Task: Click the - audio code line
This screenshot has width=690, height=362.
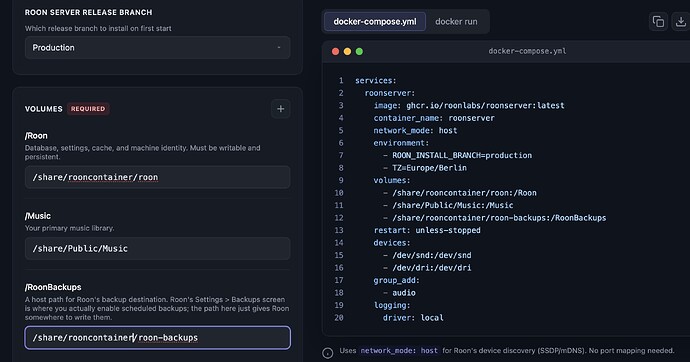Action: click(x=399, y=293)
